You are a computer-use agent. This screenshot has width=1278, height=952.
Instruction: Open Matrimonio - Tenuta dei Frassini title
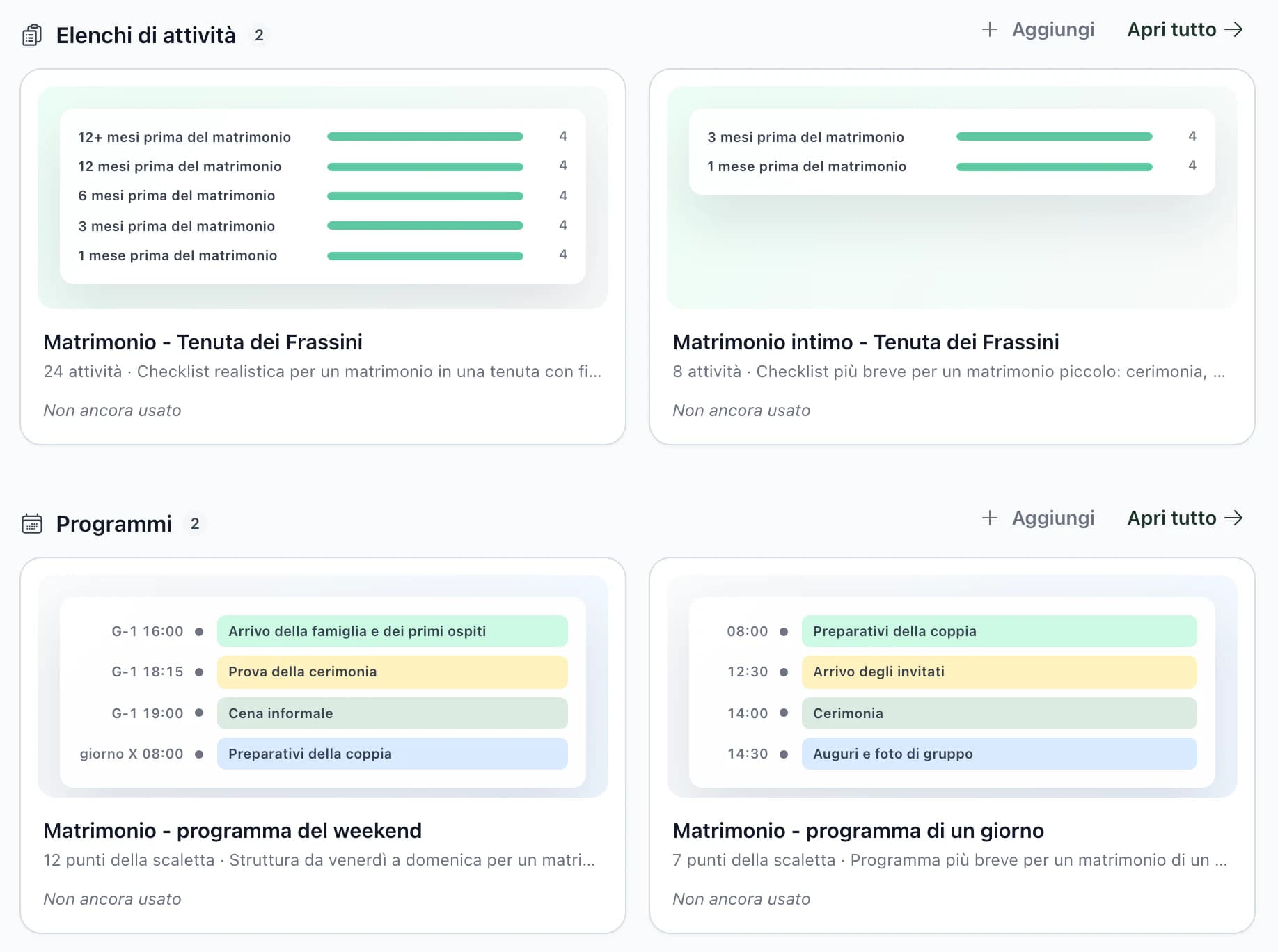[x=203, y=342]
